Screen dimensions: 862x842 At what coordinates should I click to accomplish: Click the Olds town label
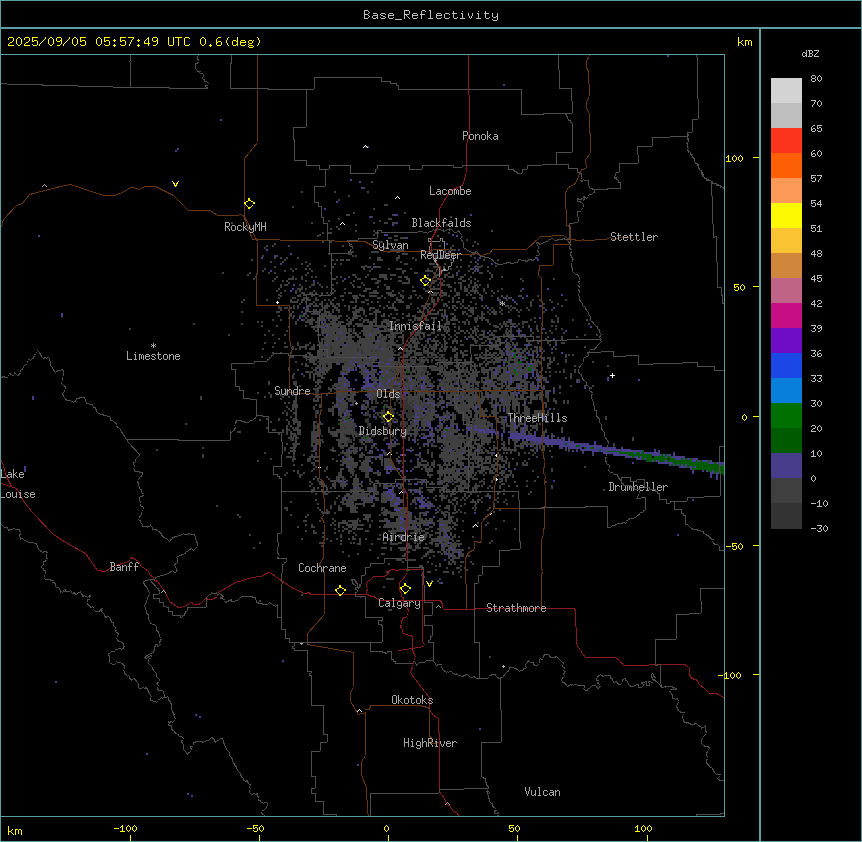(x=388, y=394)
